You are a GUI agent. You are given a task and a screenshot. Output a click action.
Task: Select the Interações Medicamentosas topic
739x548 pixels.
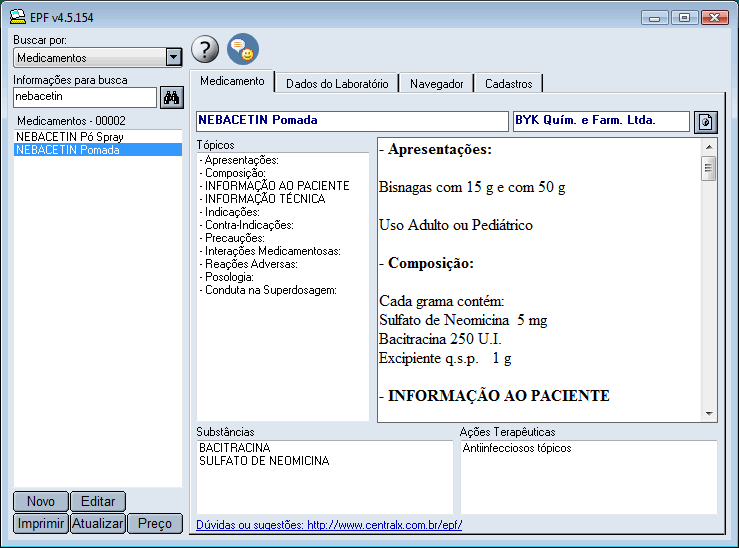270,251
